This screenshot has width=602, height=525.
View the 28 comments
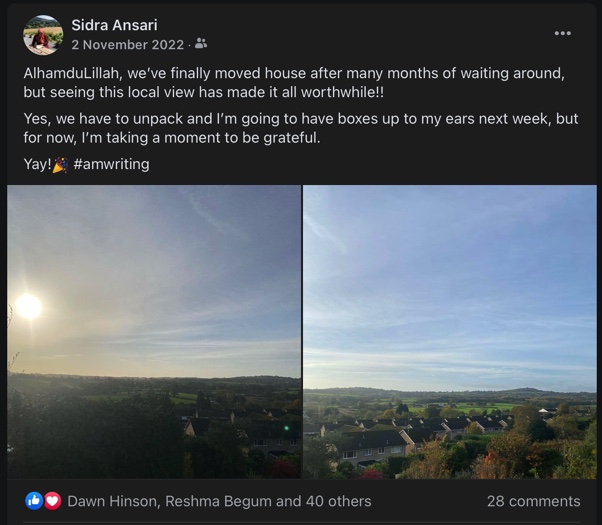pyautogui.click(x=533, y=501)
